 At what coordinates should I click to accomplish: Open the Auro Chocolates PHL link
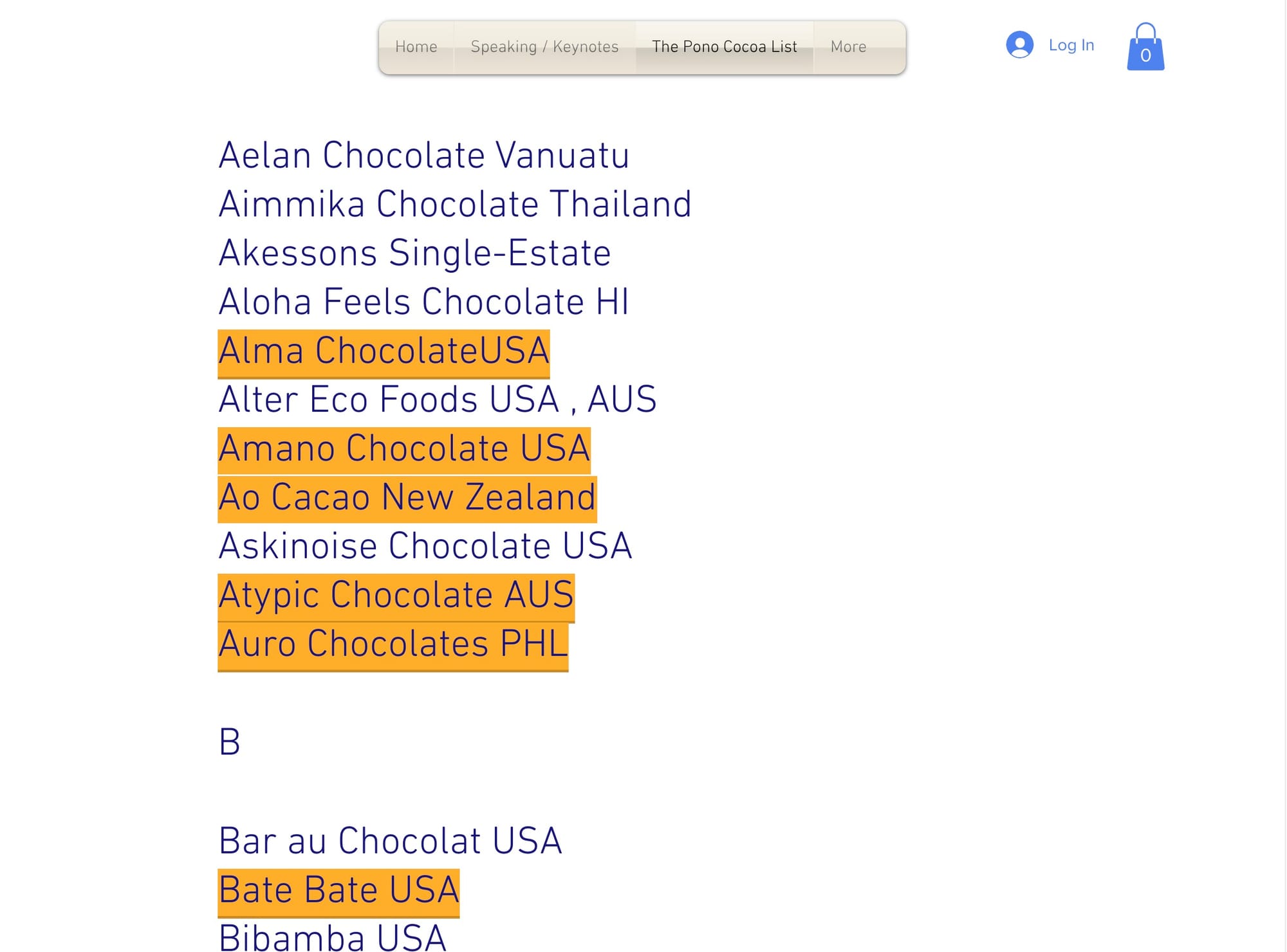(393, 644)
